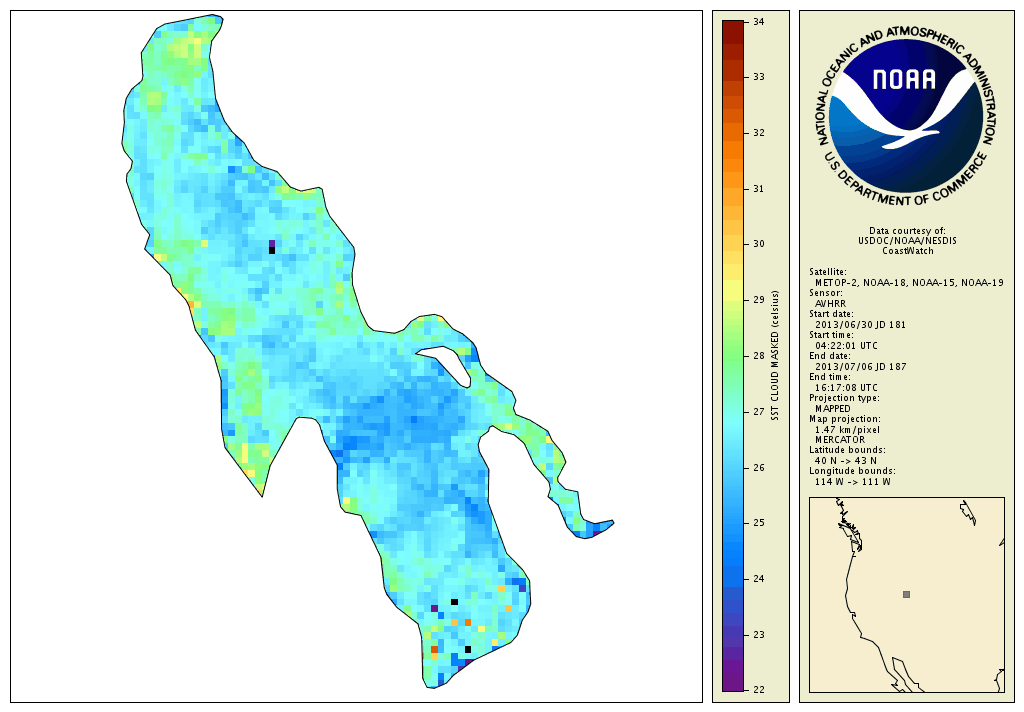Click the 'Latitude bounds:' label

coord(847,450)
